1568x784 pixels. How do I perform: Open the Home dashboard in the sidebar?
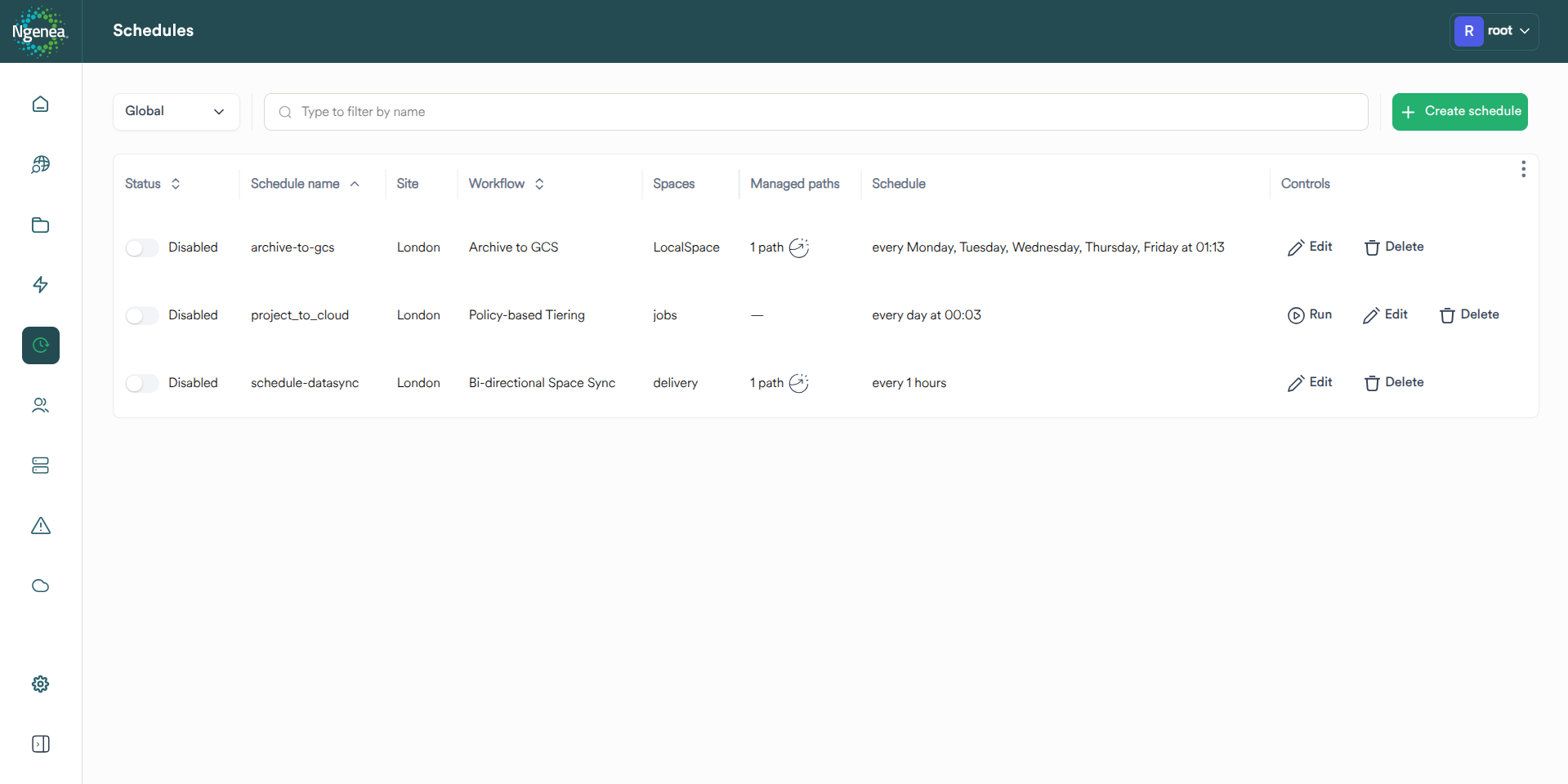40,105
